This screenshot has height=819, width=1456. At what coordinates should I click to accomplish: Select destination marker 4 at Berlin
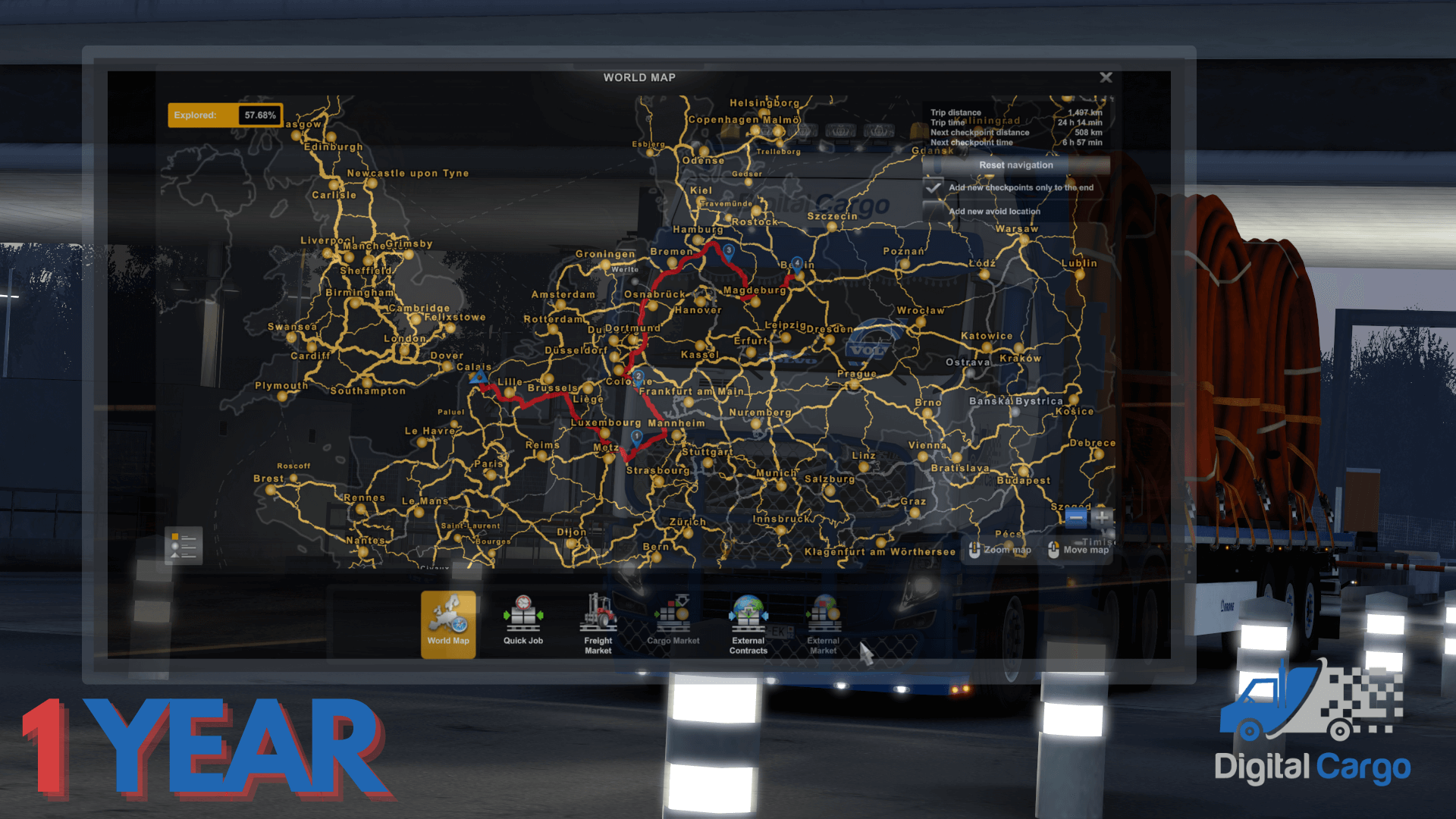796,264
